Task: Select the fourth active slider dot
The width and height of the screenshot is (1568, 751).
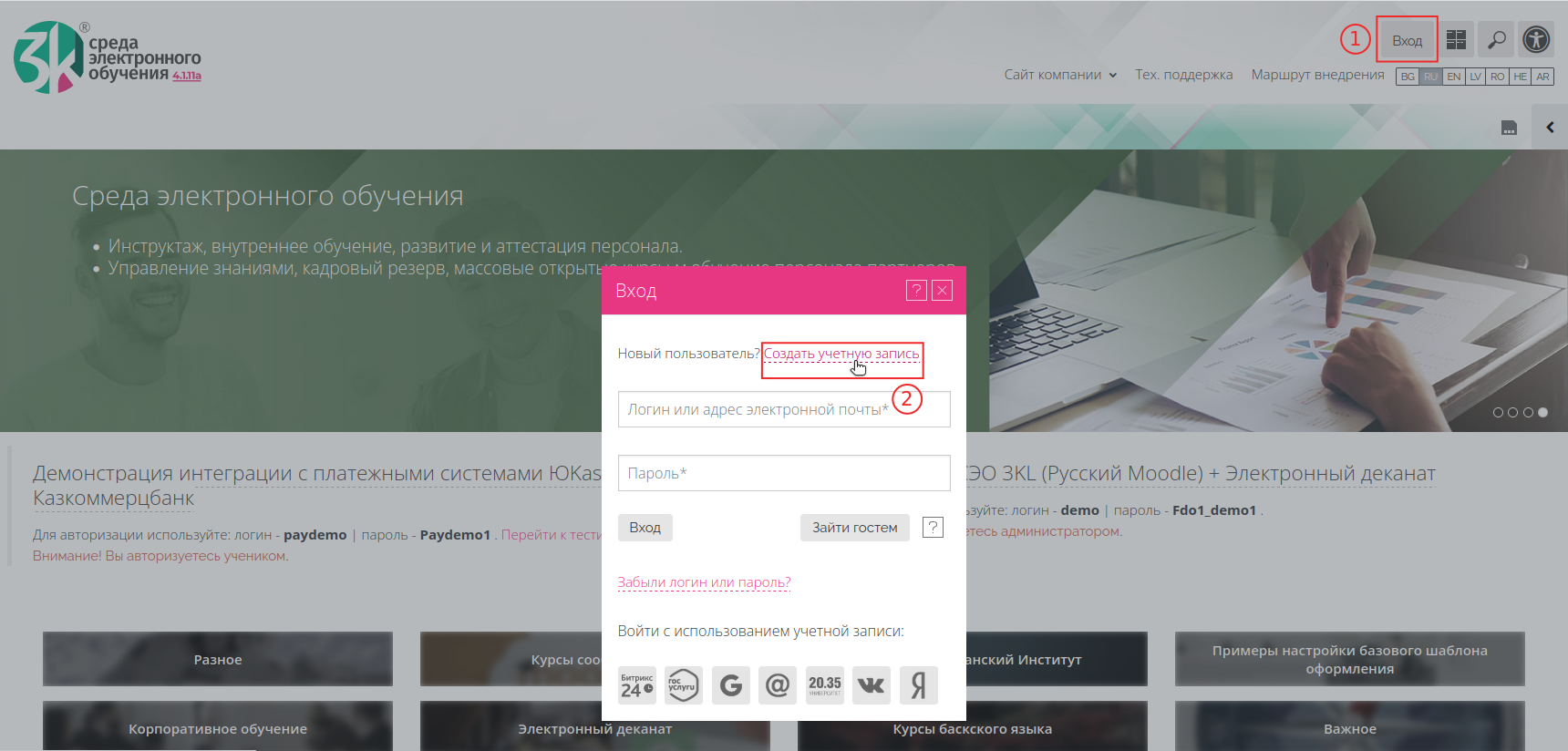Action: tap(1542, 413)
